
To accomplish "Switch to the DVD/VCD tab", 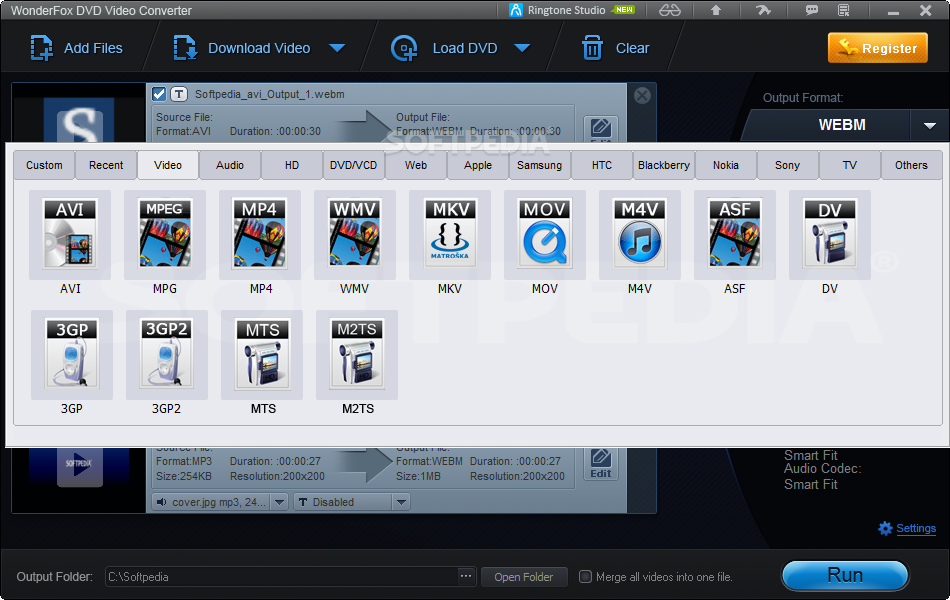I will [x=354, y=165].
